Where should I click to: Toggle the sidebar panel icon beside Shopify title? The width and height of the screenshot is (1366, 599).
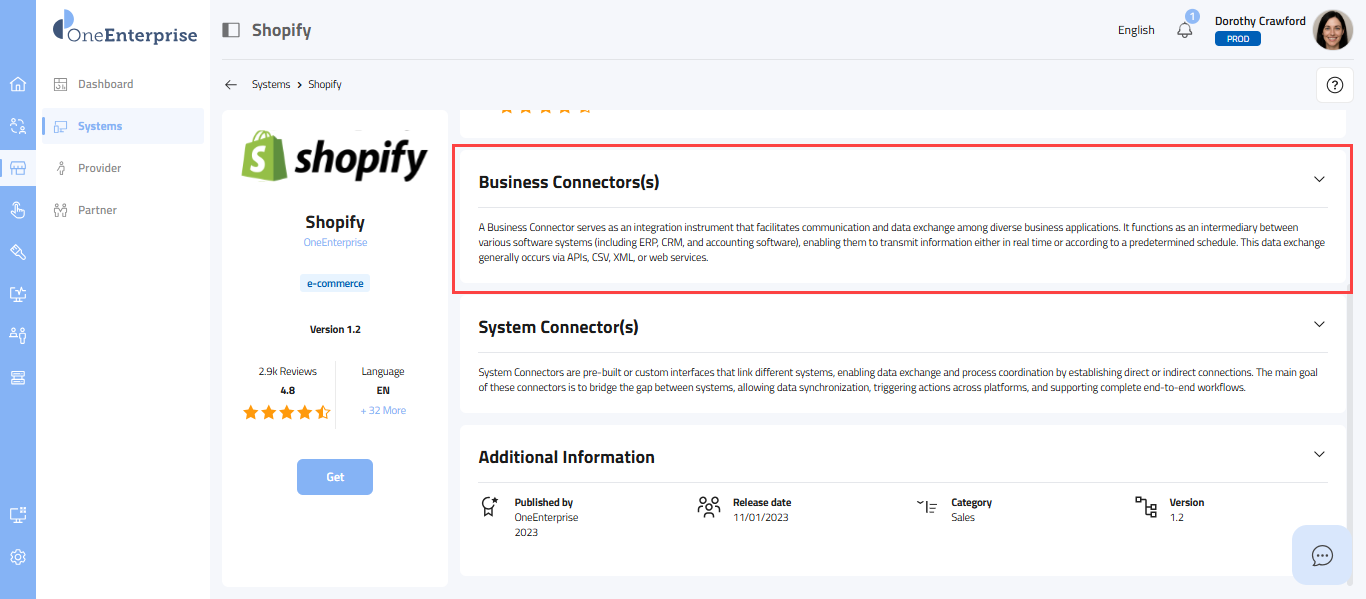coord(231,30)
